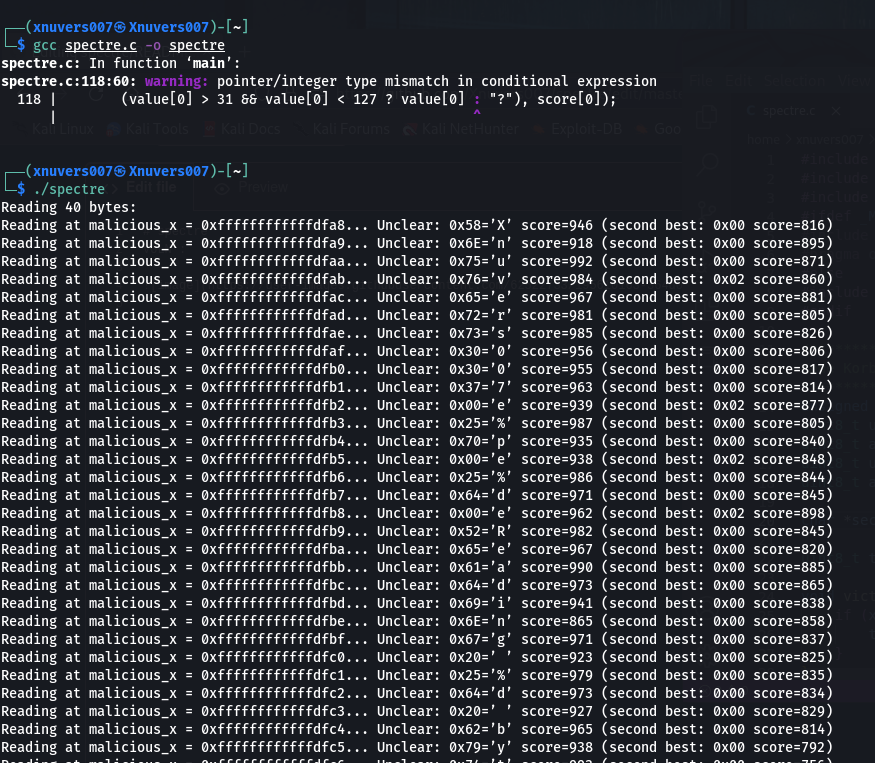The image size is (875, 763).
Task: Click the editor Explorer files icon
Action: pos(708,118)
